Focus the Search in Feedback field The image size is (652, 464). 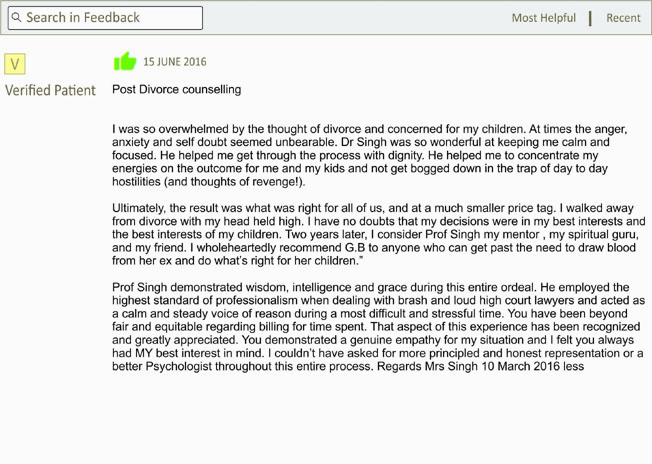105,18
